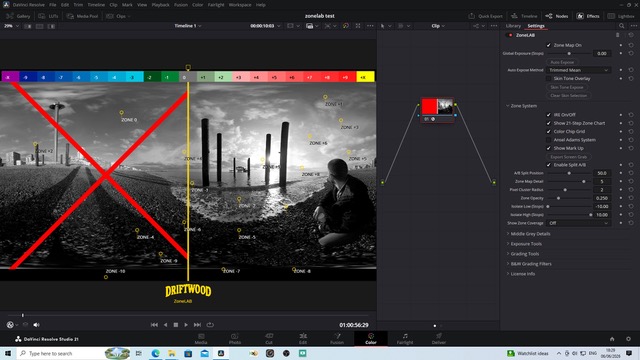640x360 pixels.
Task: Play the clip forward
Action: pos(186,325)
